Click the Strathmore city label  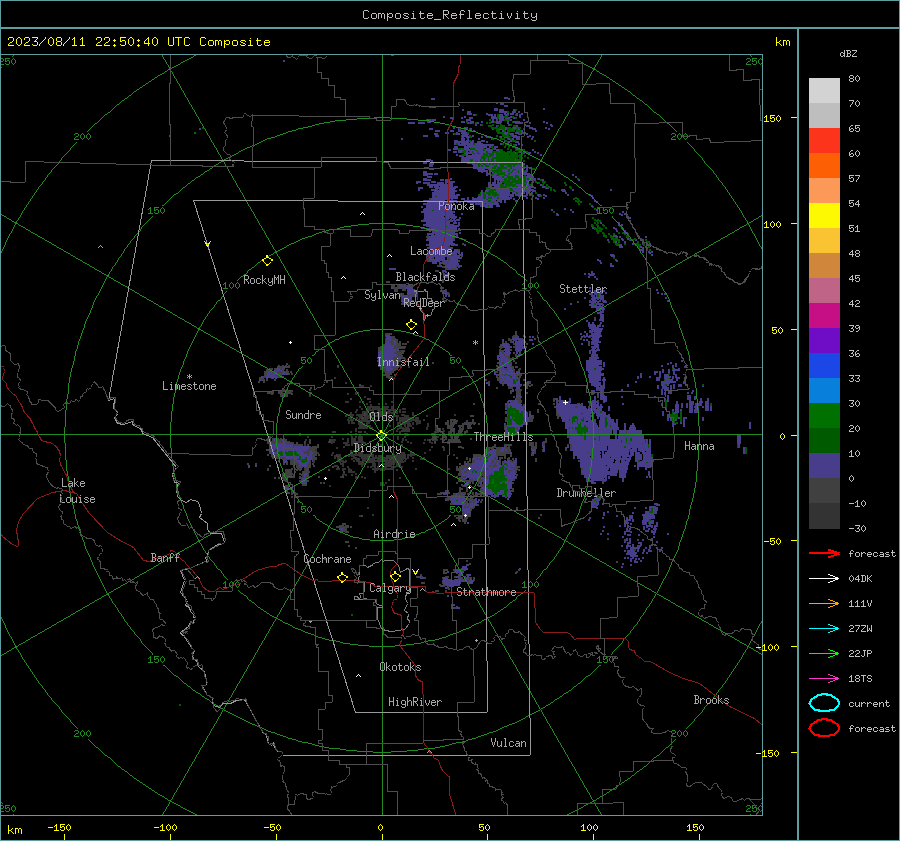tap(486, 592)
